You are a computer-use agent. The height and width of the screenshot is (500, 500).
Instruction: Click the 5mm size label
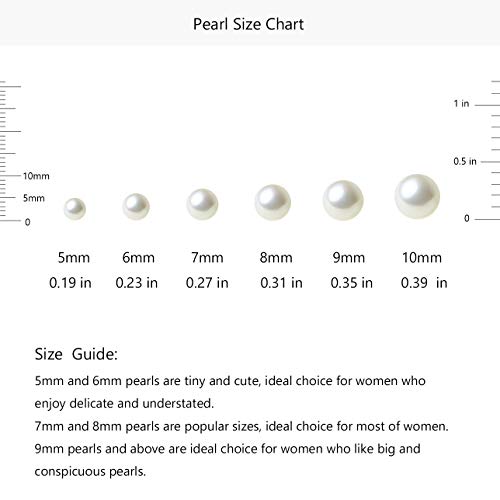click(74, 258)
